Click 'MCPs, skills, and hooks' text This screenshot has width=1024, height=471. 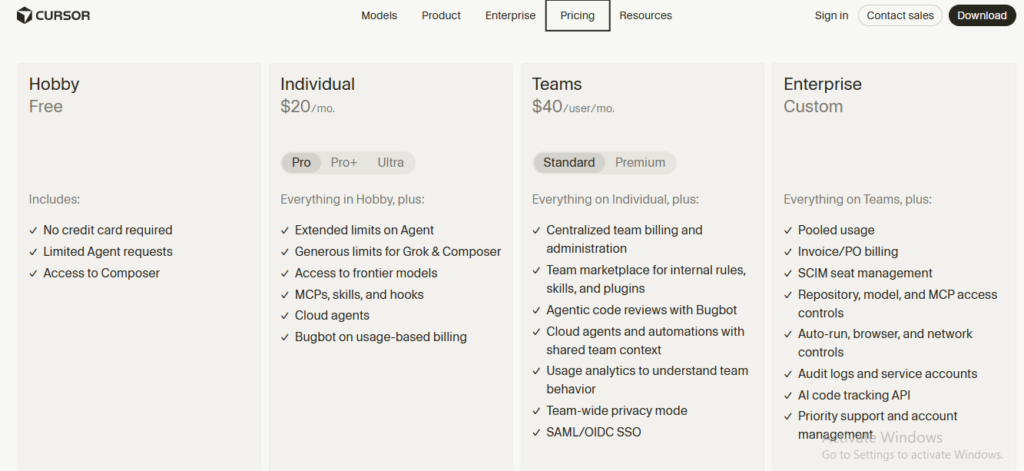click(x=359, y=295)
